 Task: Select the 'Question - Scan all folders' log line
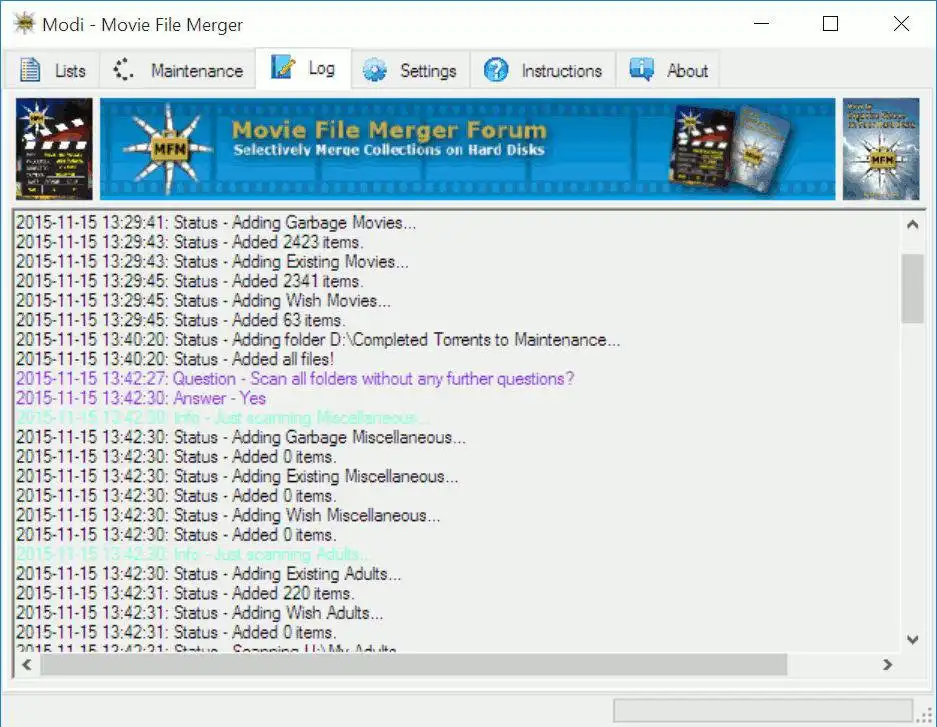pyautogui.click(x=295, y=379)
